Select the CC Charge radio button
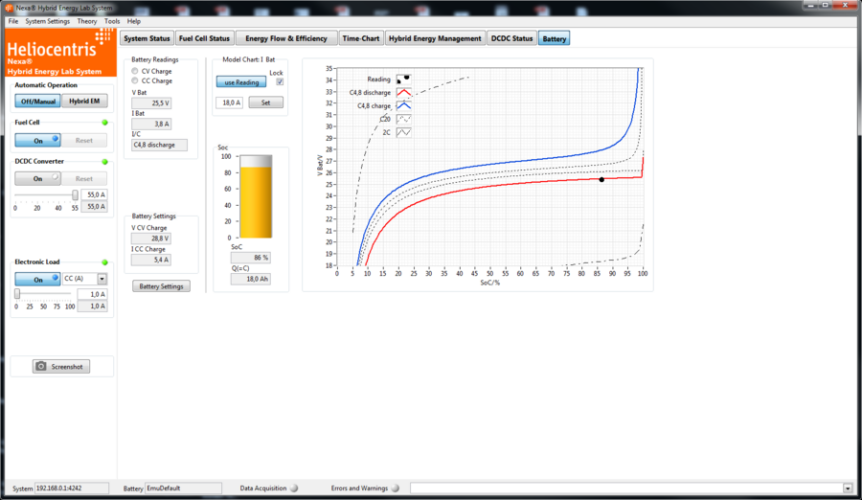862x500 pixels. pos(136,80)
